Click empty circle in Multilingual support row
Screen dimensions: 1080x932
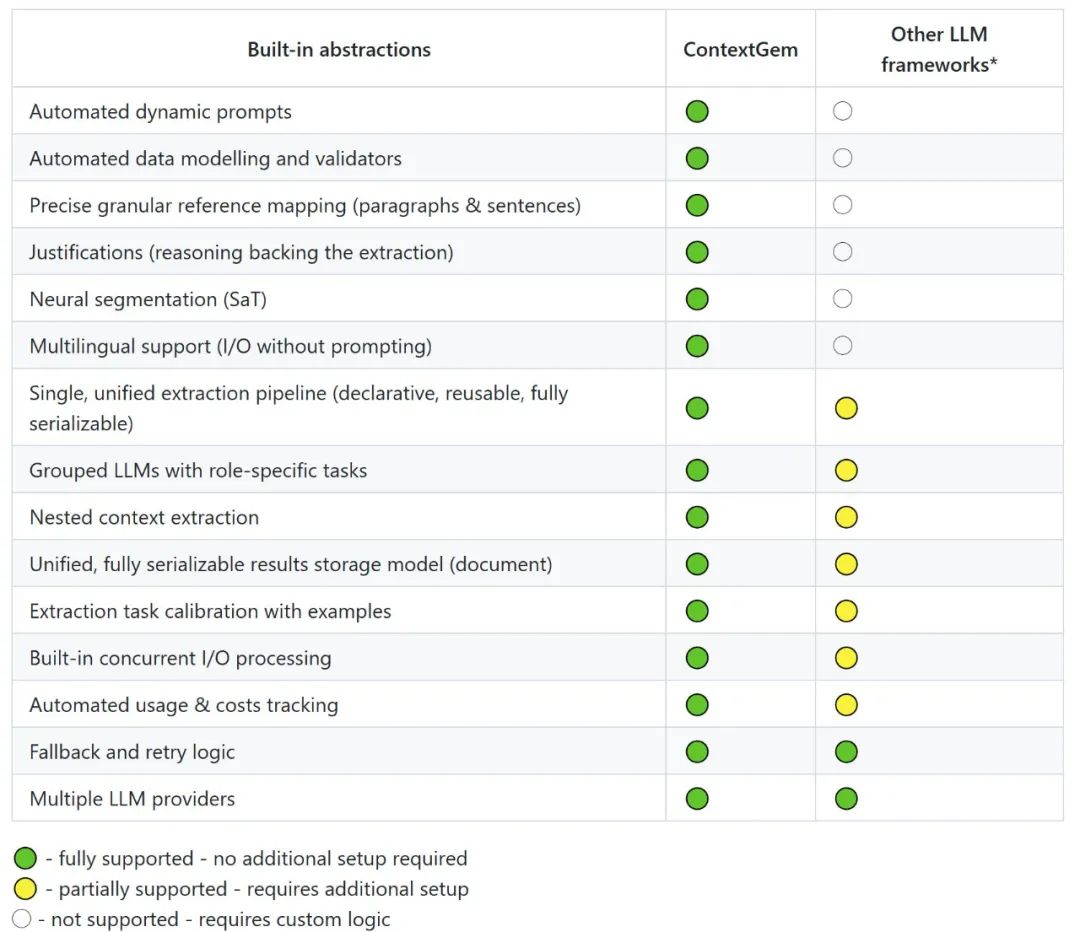pos(842,346)
